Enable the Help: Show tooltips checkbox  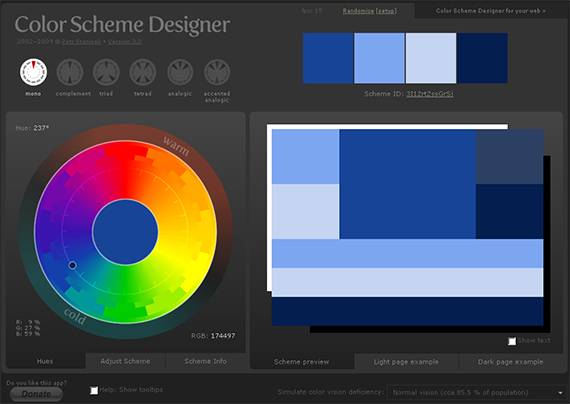click(x=94, y=390)
